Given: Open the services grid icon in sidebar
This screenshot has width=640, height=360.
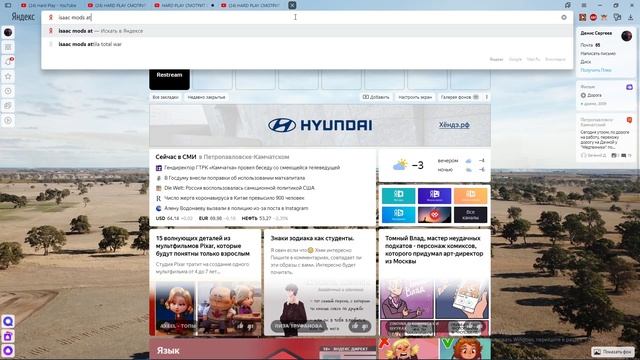Looking at the screenshot, I should (8, 47).
